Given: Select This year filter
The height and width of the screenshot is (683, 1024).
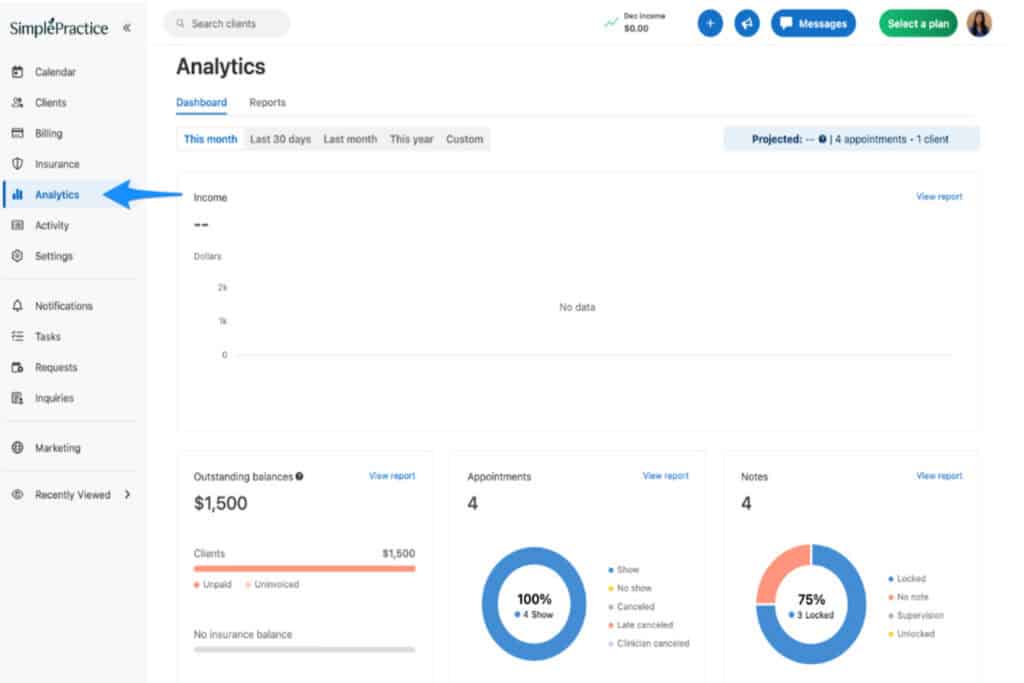Looking at the screenshot, I should [x=411, y=139].
